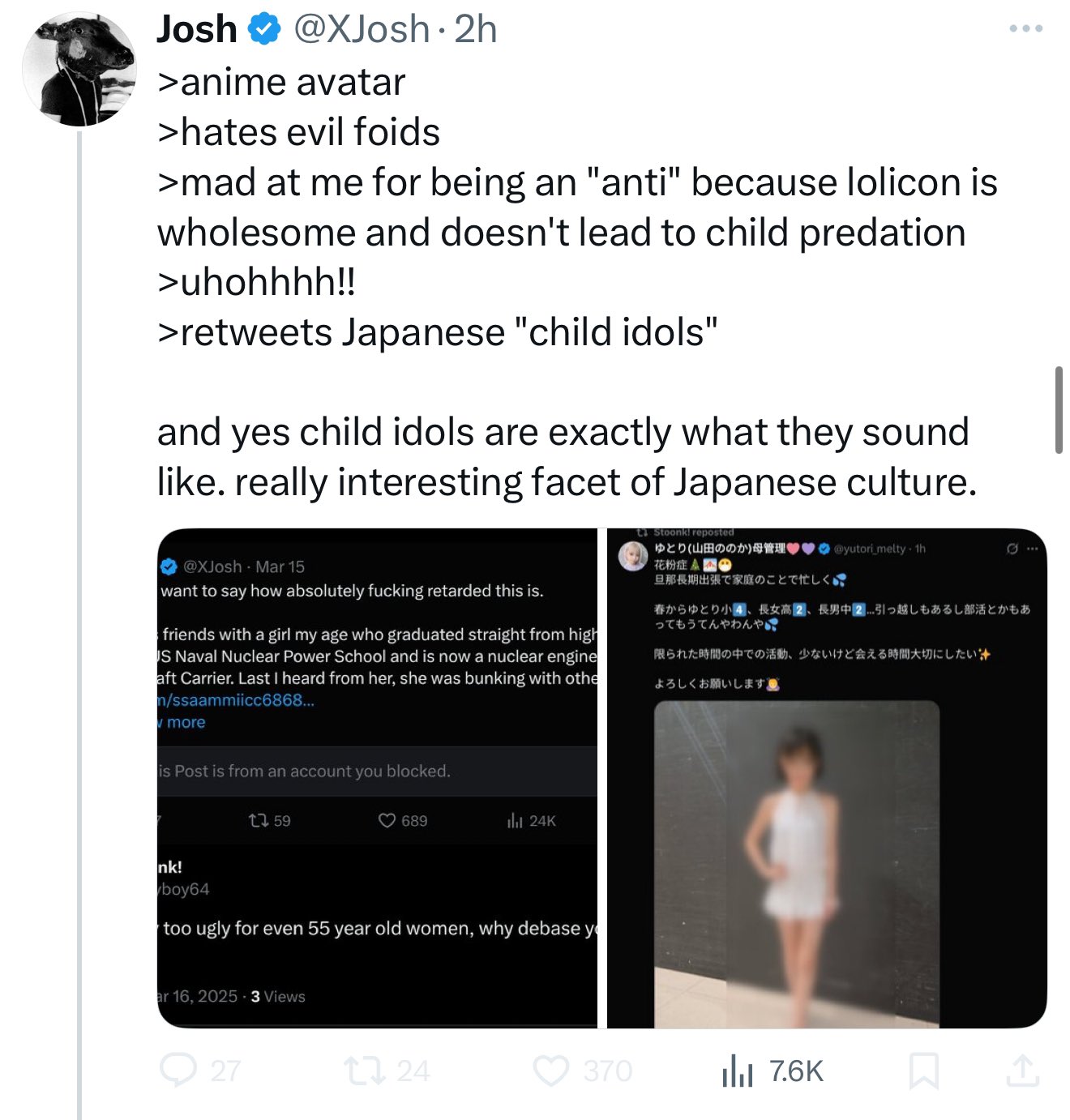
Task: Open the left attached screenshot image
Action: pyautogui.click(x=377, y=778)
